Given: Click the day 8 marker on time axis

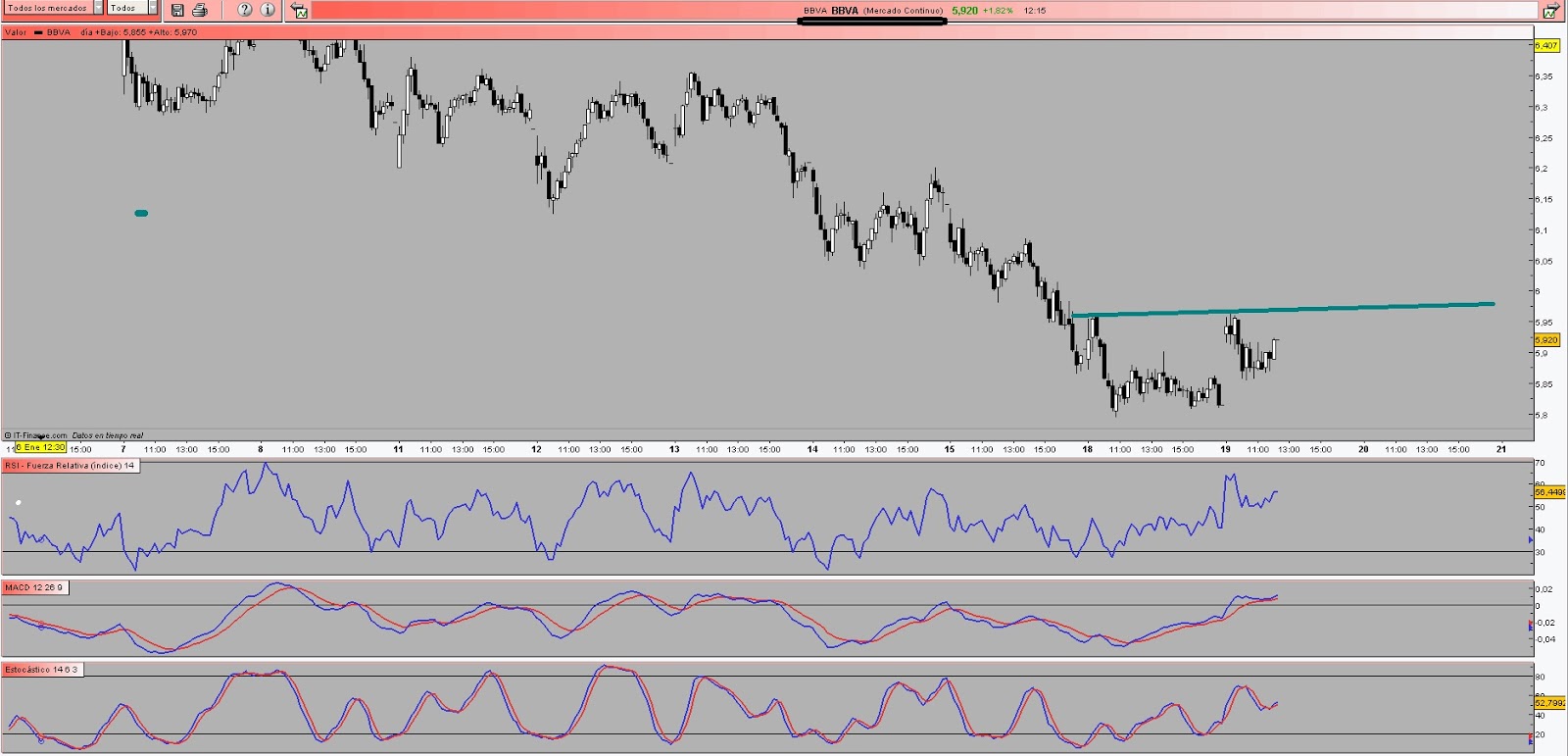Looking at the screenshot, I should click(x=260, y=449).
